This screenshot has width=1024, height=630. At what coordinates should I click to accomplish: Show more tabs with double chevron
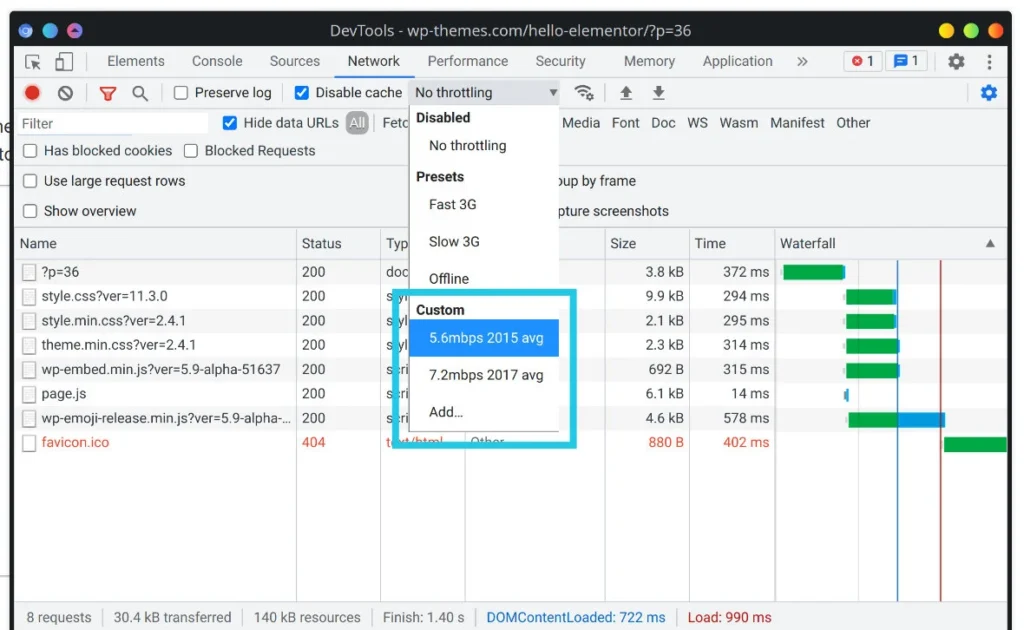pyautogui.click(x=802, y=61)
